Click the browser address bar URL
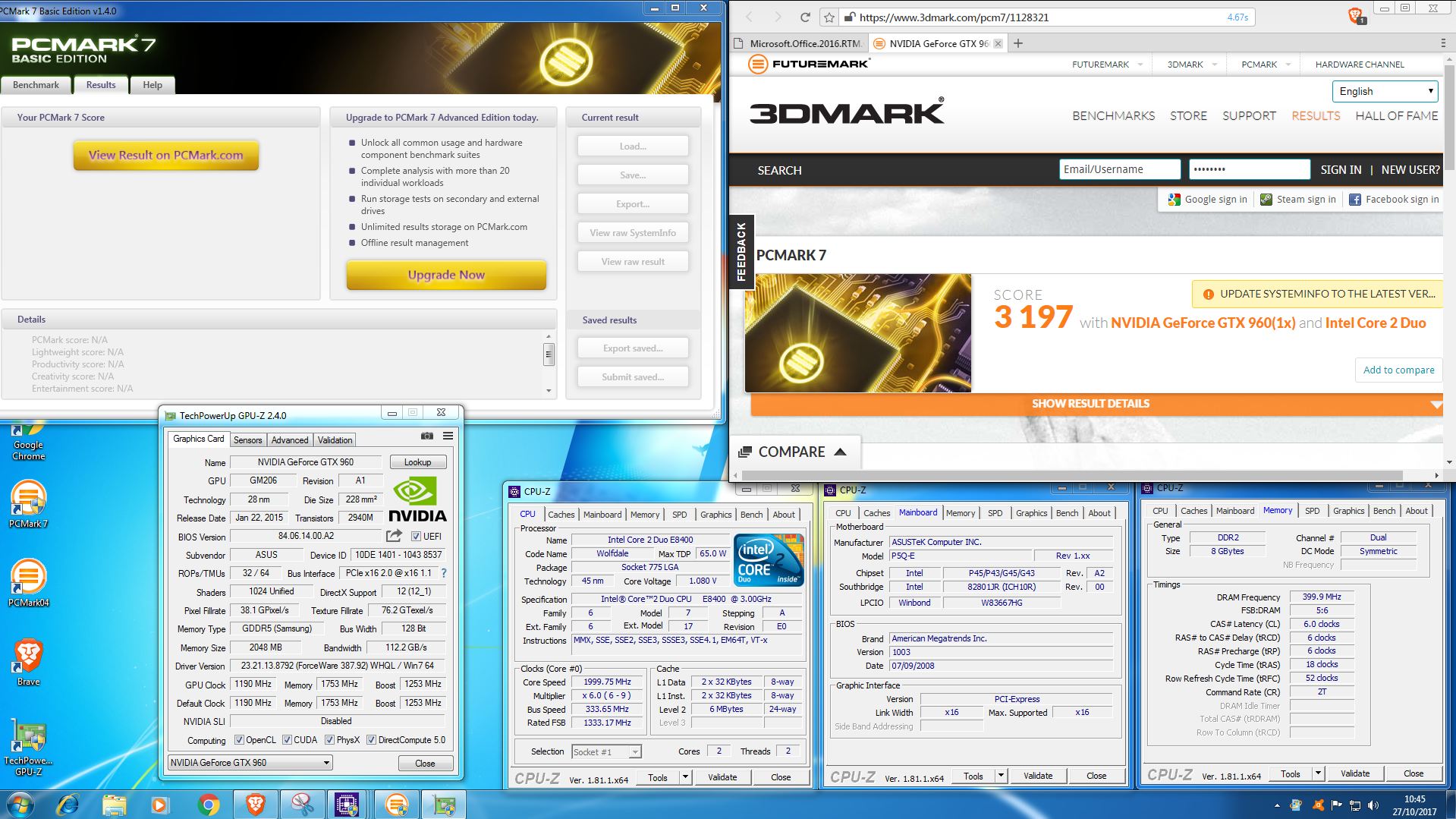This screenshot has width=1456, height=819. [954, 17]
